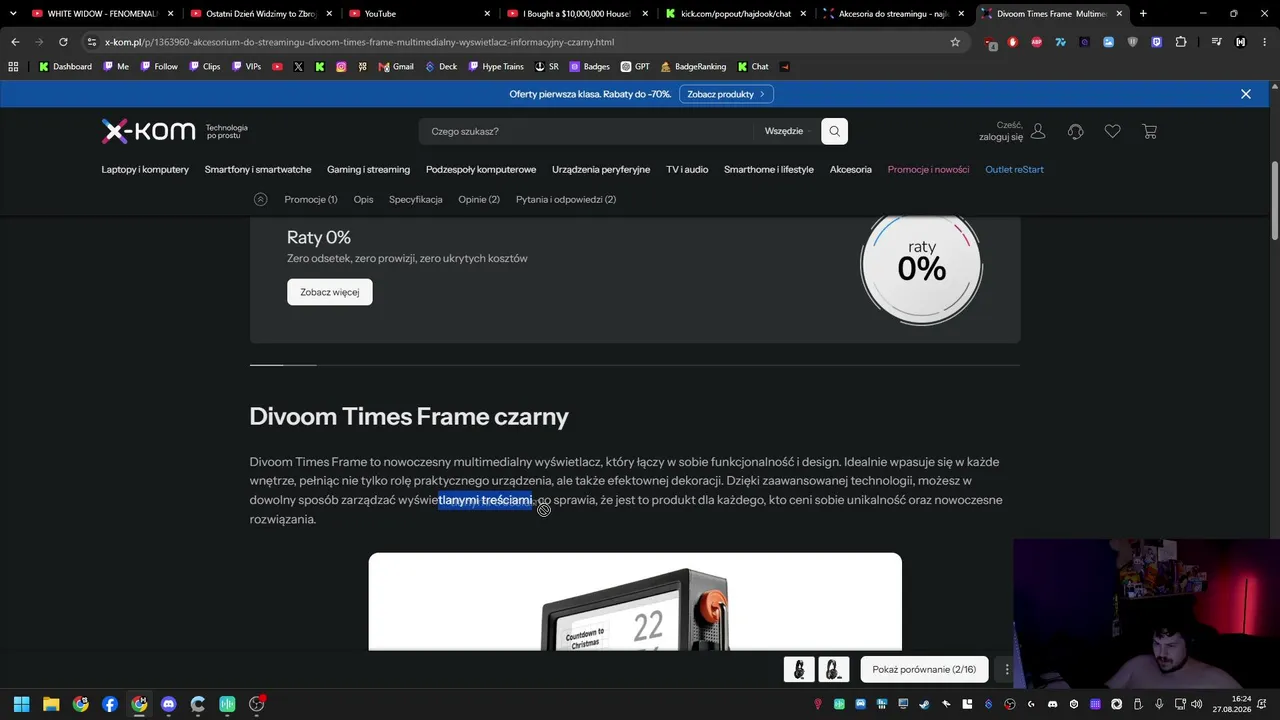Click the Zobacz produkty banner button
This screenshot has width=1280, height=720.
tap(726, 94)
